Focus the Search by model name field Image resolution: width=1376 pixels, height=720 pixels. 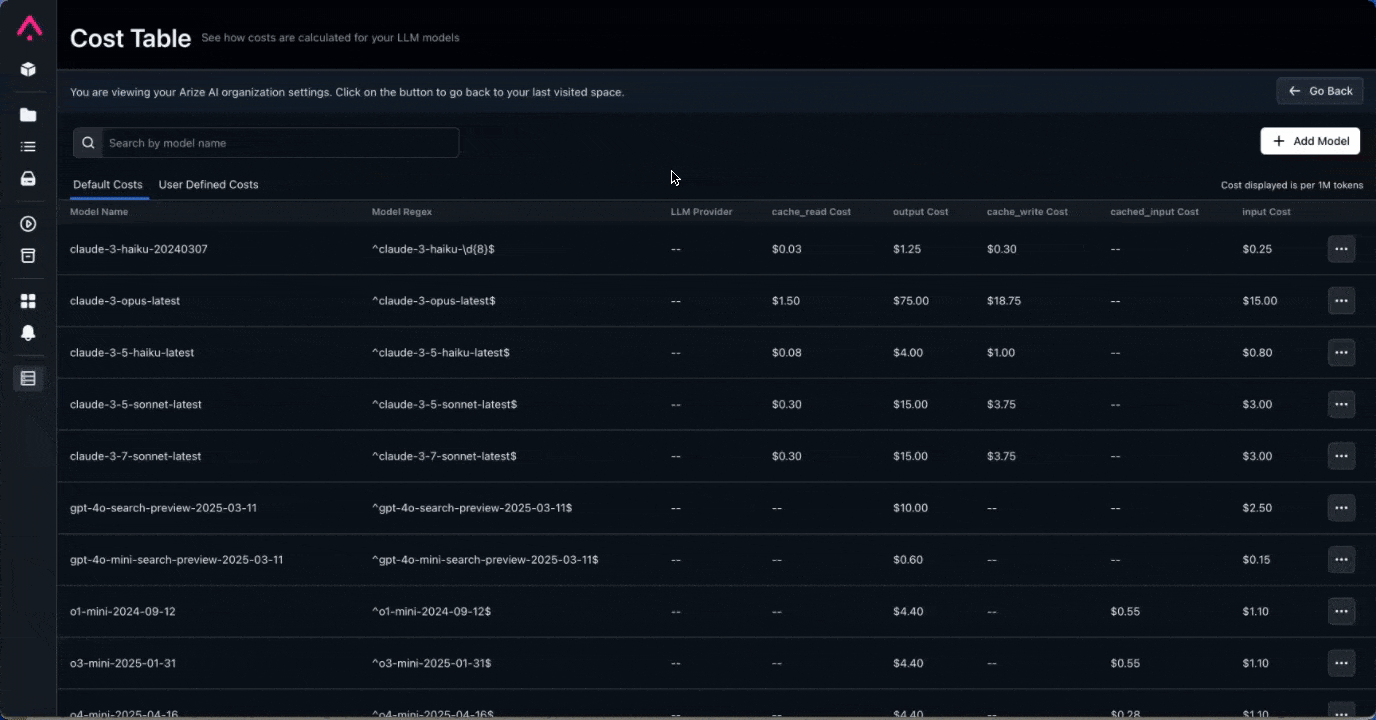[x=266, y=143]
